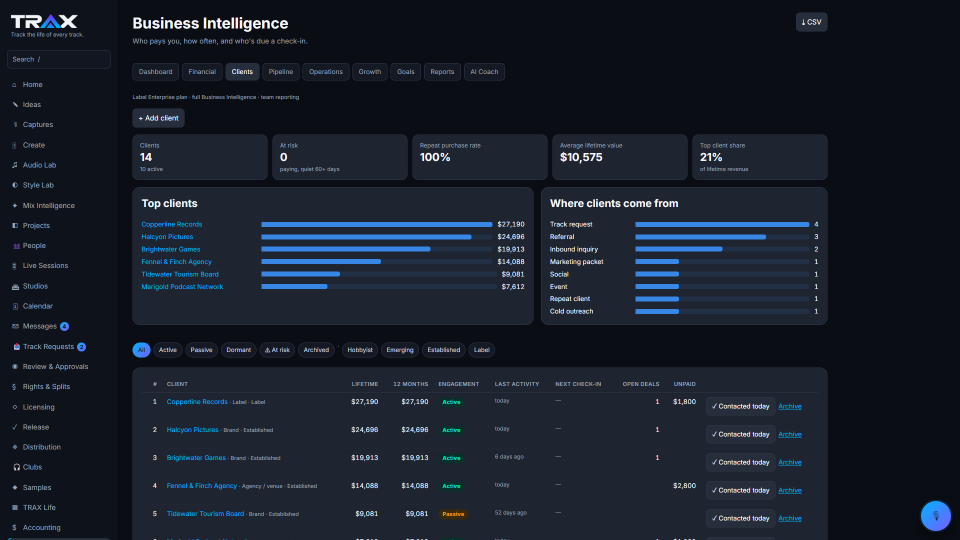This screenshot has width=960, height=540.
Task: Click the Search field in the sidebar
Action: pyautogui.click(x=59, y=59)
